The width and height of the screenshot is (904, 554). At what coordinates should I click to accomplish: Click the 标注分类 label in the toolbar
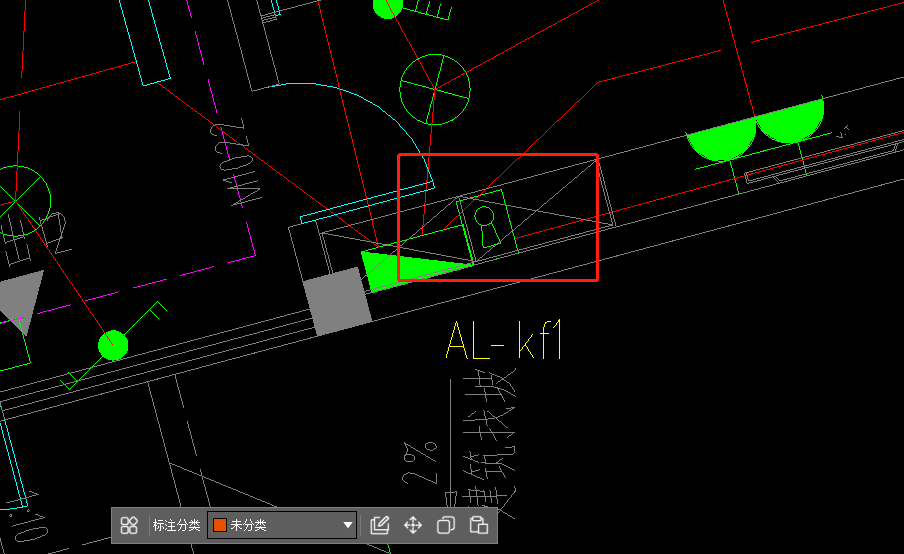click(176, 525)
